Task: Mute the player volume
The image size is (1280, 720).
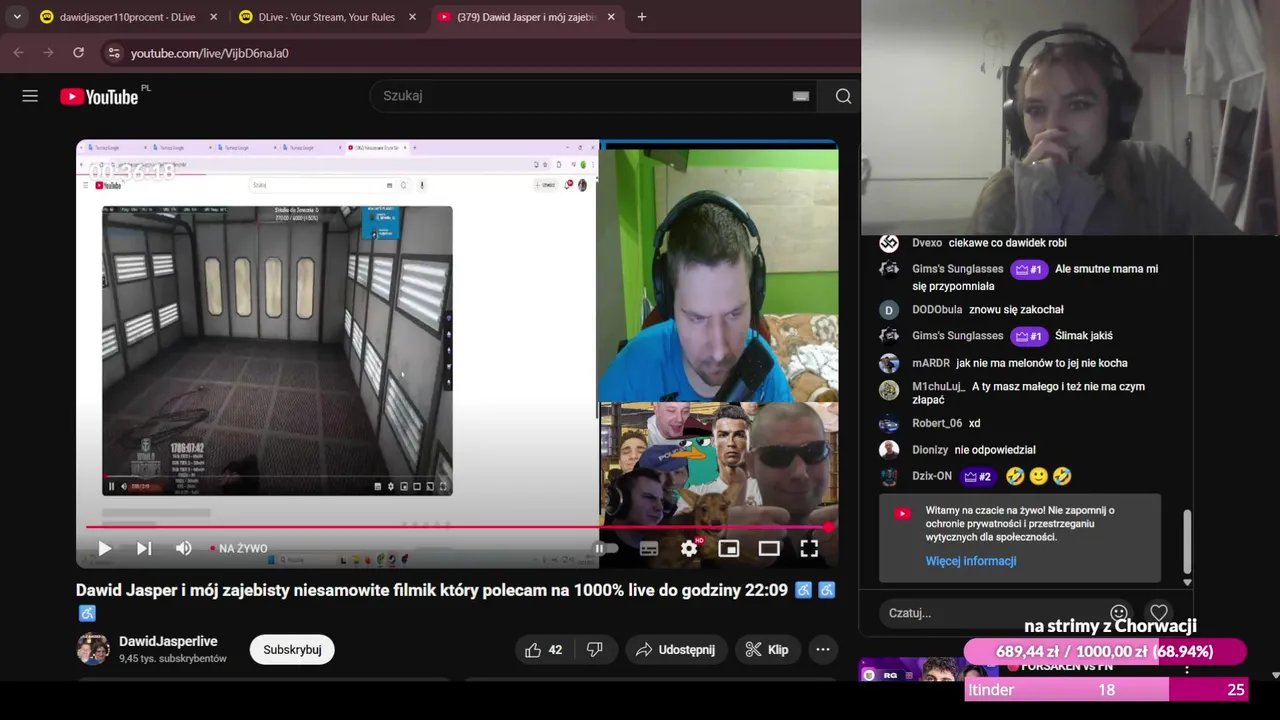Action: pos(184,548)
